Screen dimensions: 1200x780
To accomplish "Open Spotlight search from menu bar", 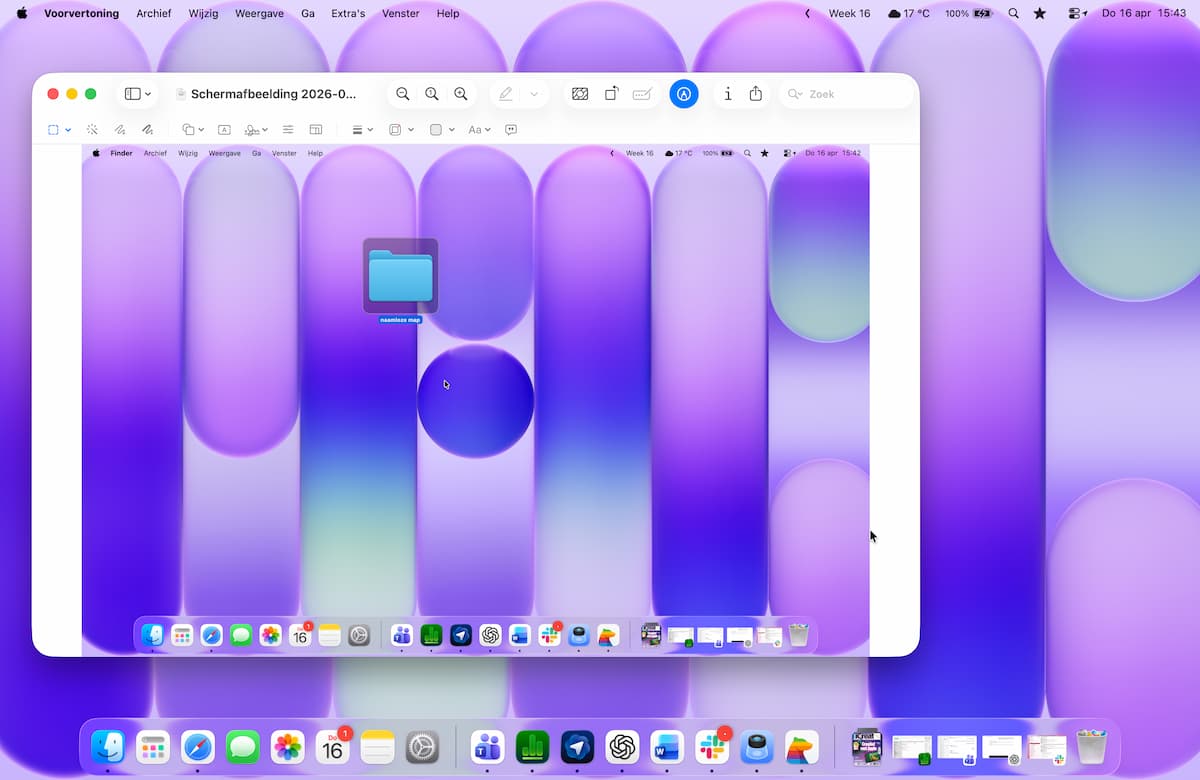I will click(1014, 13).
